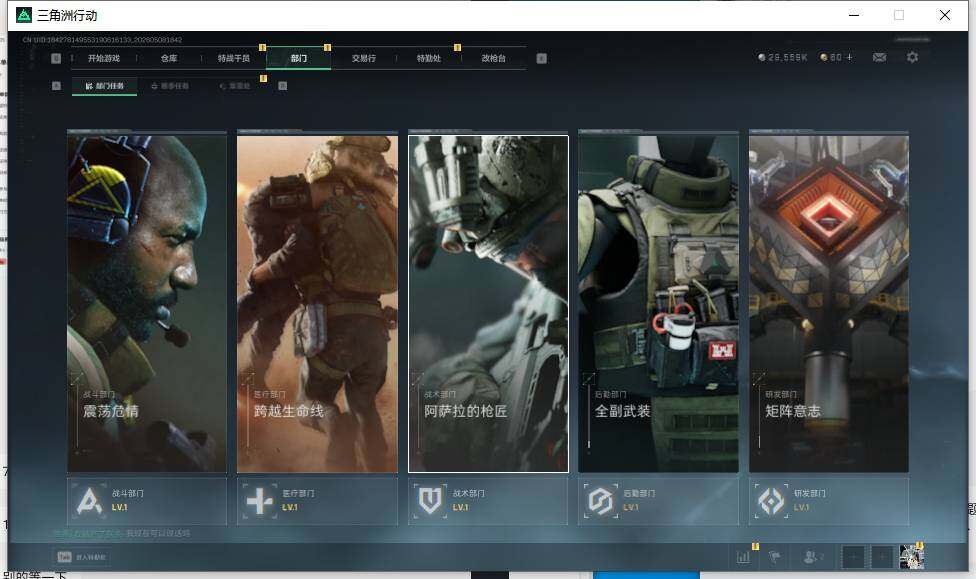The image size is (976, 579).
Task: Click the 战术部门 shield emblem icon
Action: (429, 501)
